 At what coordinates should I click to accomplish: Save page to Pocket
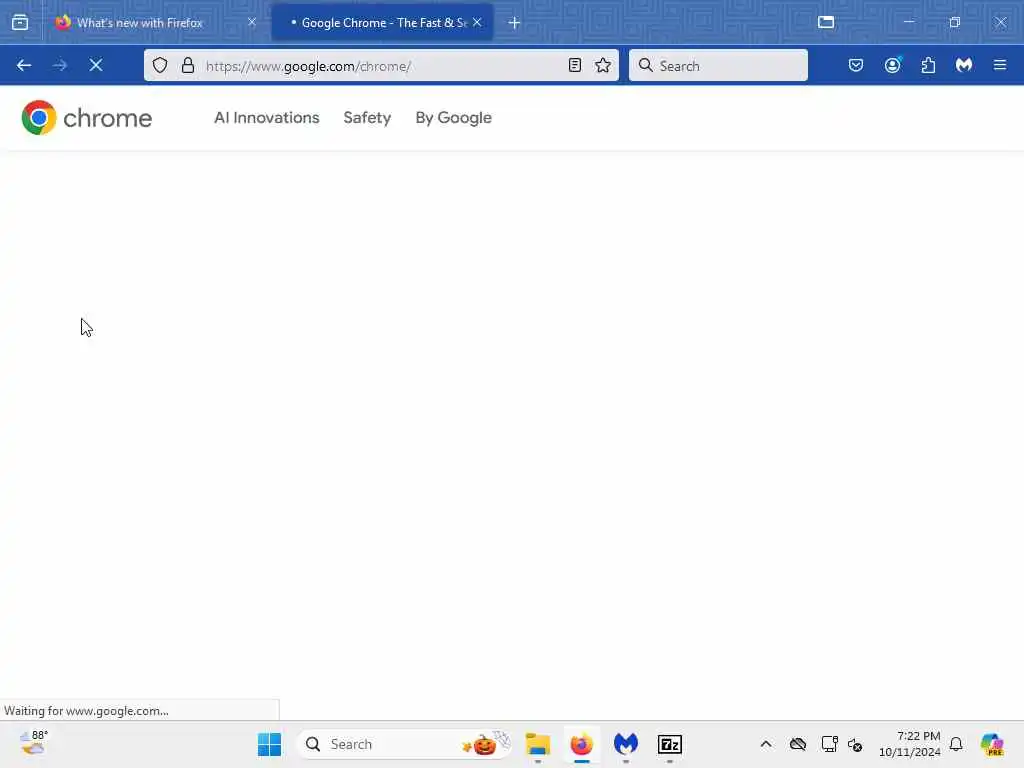(856, 65)
